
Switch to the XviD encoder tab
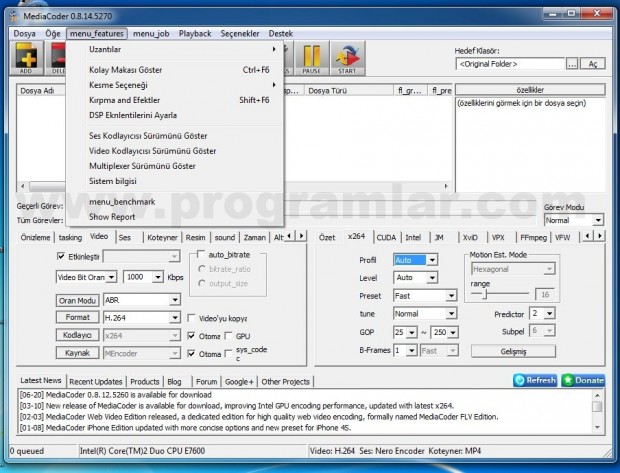470,237
